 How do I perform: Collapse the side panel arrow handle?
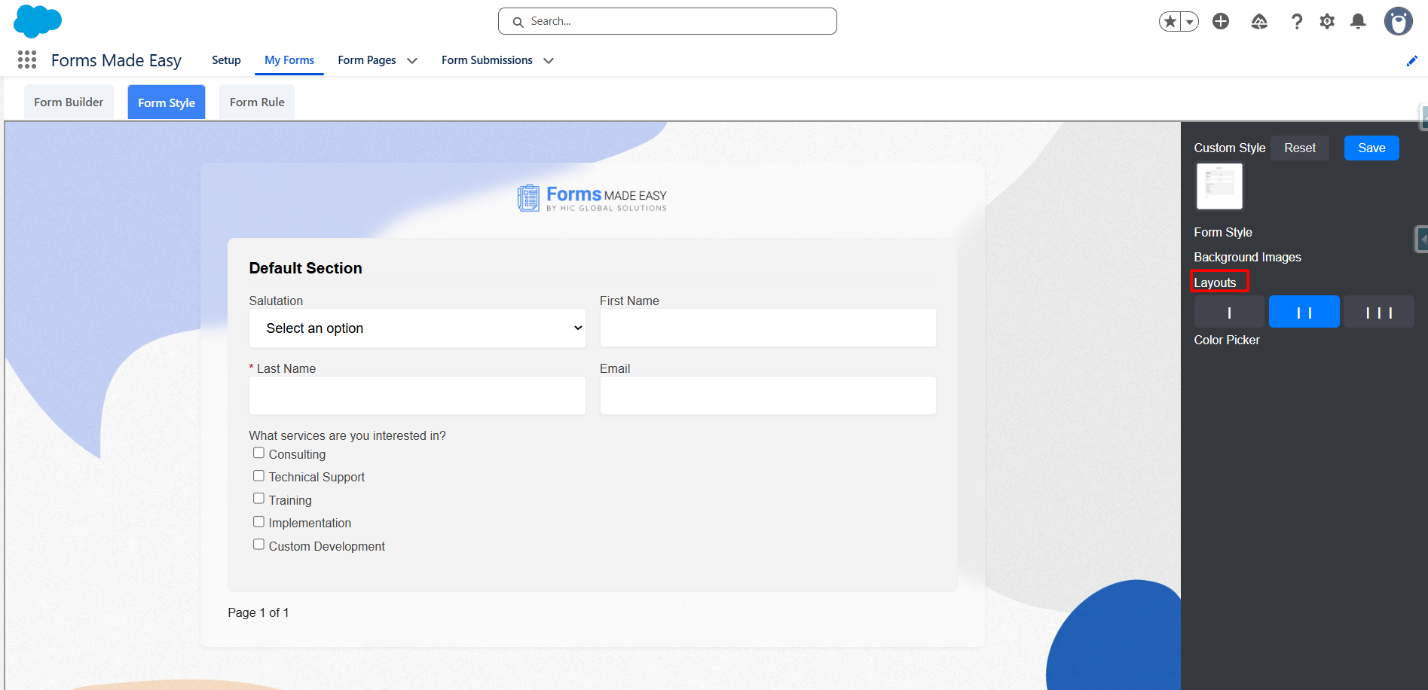(x=1421, y=239)
